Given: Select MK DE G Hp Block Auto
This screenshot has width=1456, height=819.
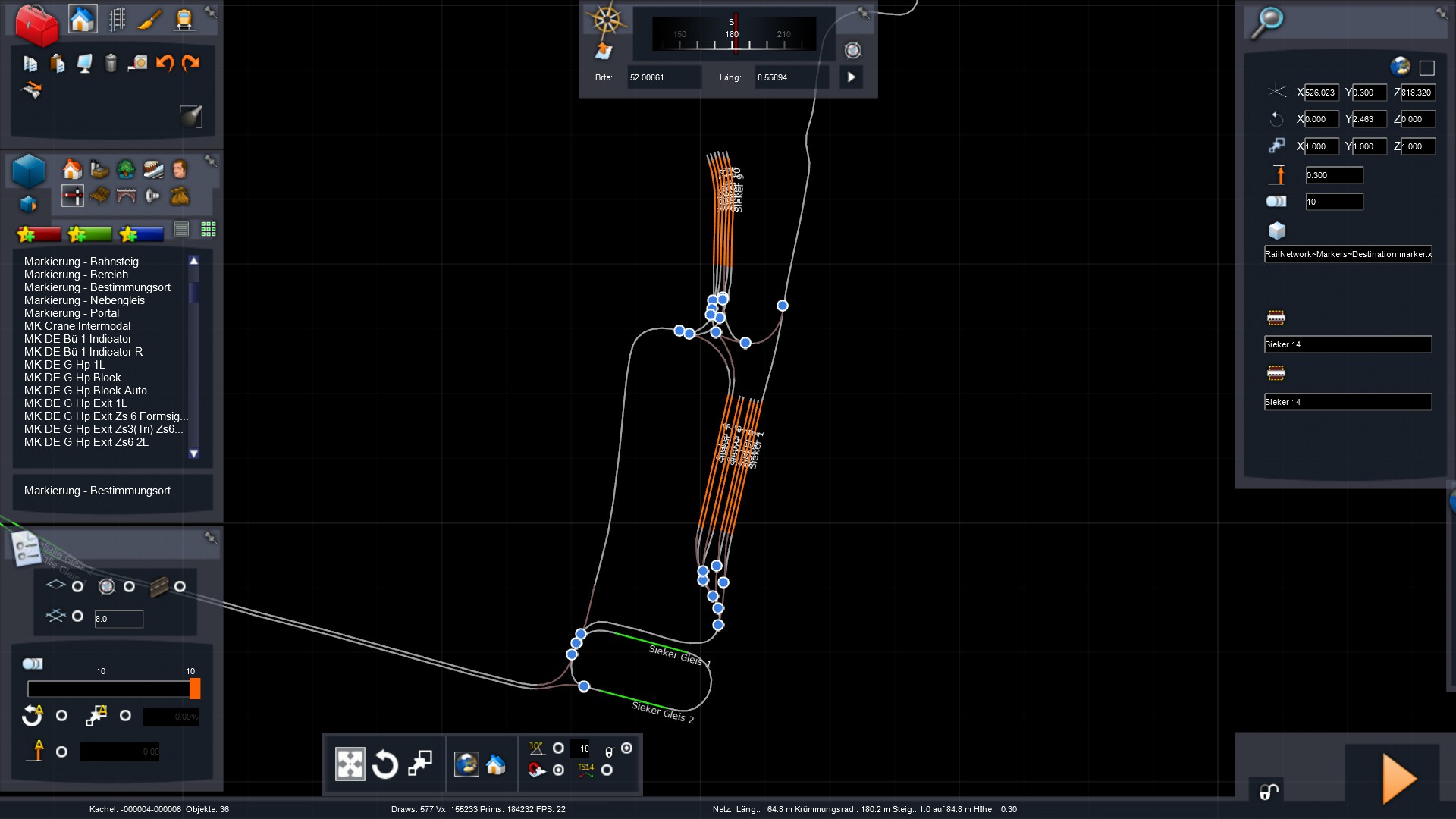Looking at the screenshot, I should [x=86, y=391].
